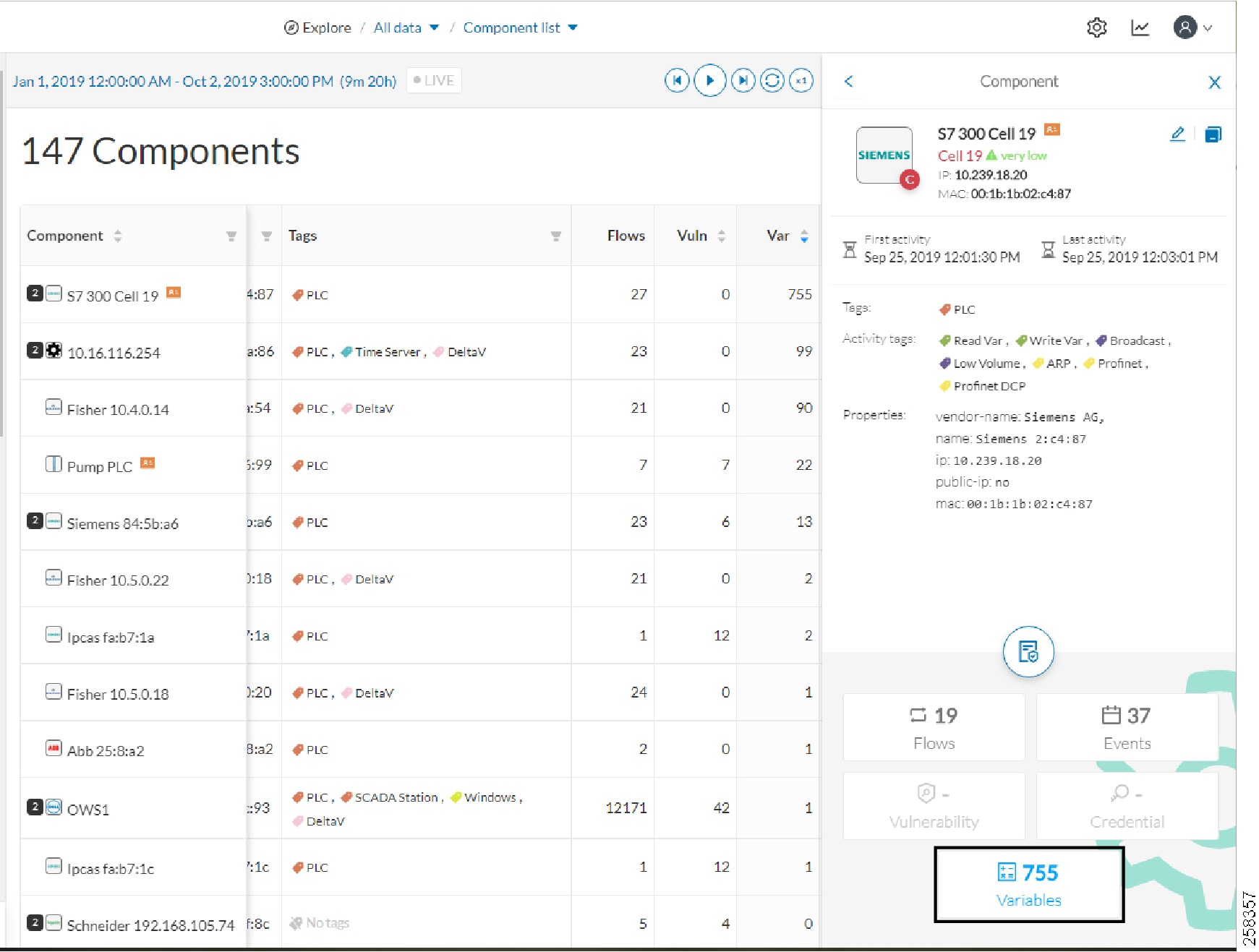Open the settings gear icon
The image size is (1259, 952).
pos(1096,27)
